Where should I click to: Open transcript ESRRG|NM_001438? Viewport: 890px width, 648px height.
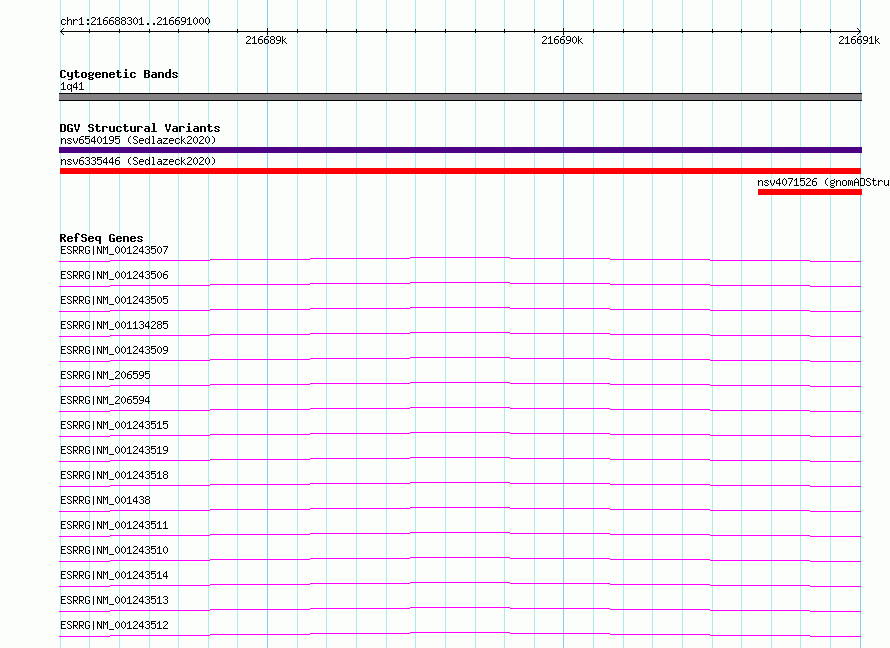coord(105,500)
